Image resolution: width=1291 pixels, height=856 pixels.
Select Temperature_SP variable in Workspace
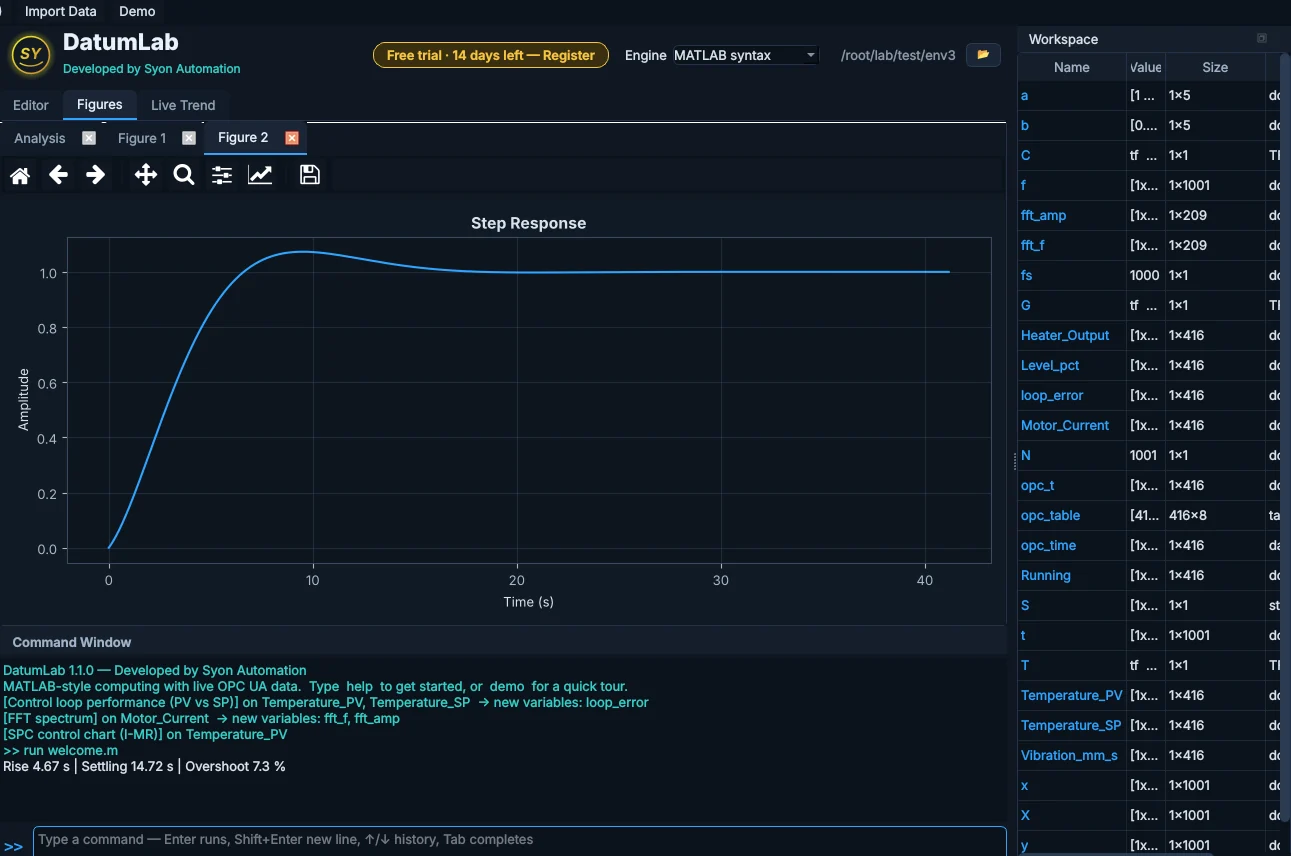pos(1071,725)
